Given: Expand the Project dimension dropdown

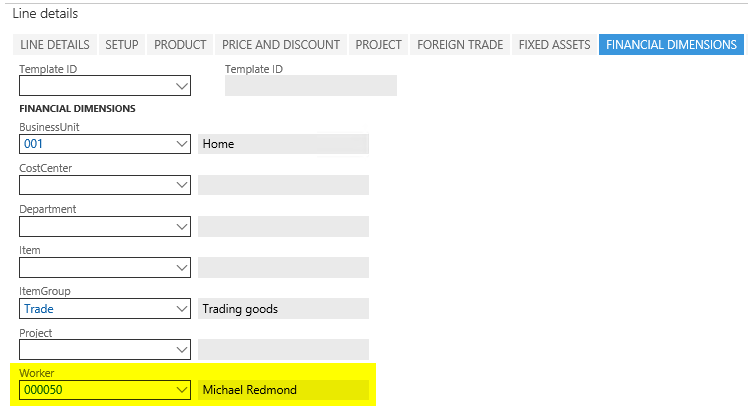Looking at the screenshot, I should (x=181, y=349).
